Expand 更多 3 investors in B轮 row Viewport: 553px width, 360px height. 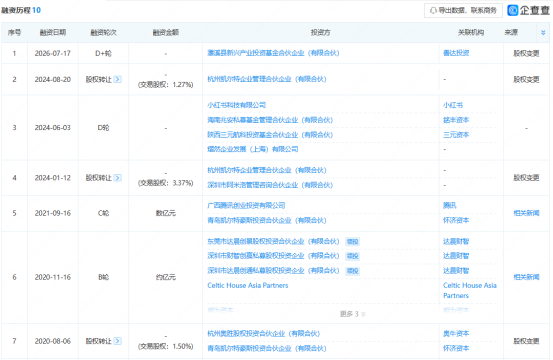352,314
